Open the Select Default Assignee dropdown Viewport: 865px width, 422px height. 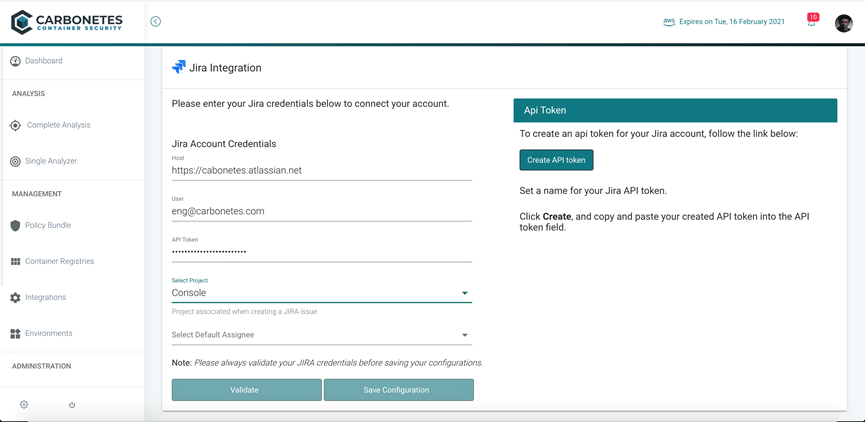coord(322,335)
